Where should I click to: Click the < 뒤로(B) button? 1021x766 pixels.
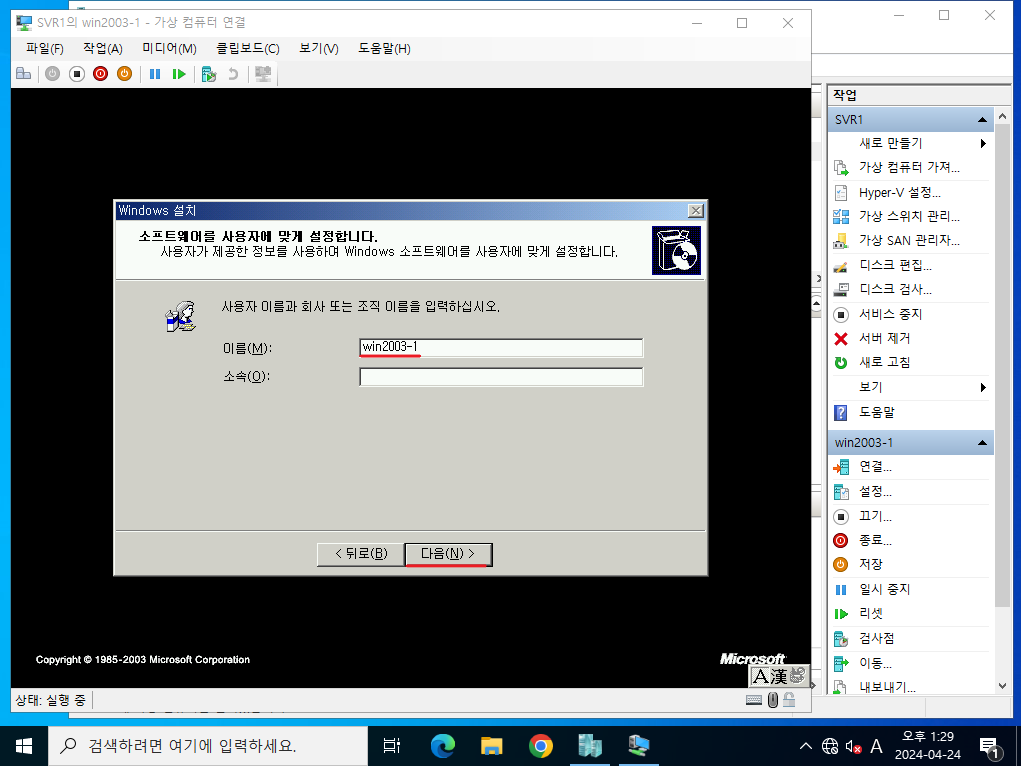(361, 554)
